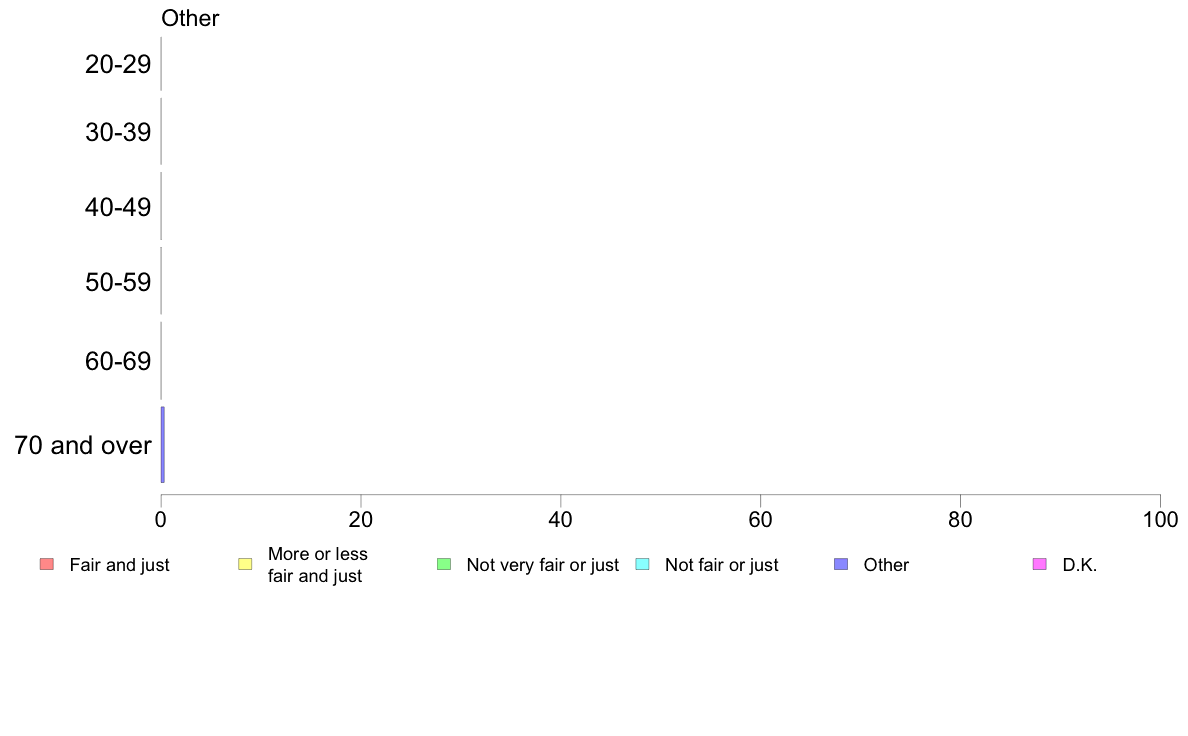Click the green Not very fair swatch
This screenshot has height=736, width=1188.
tap(444, 564)
